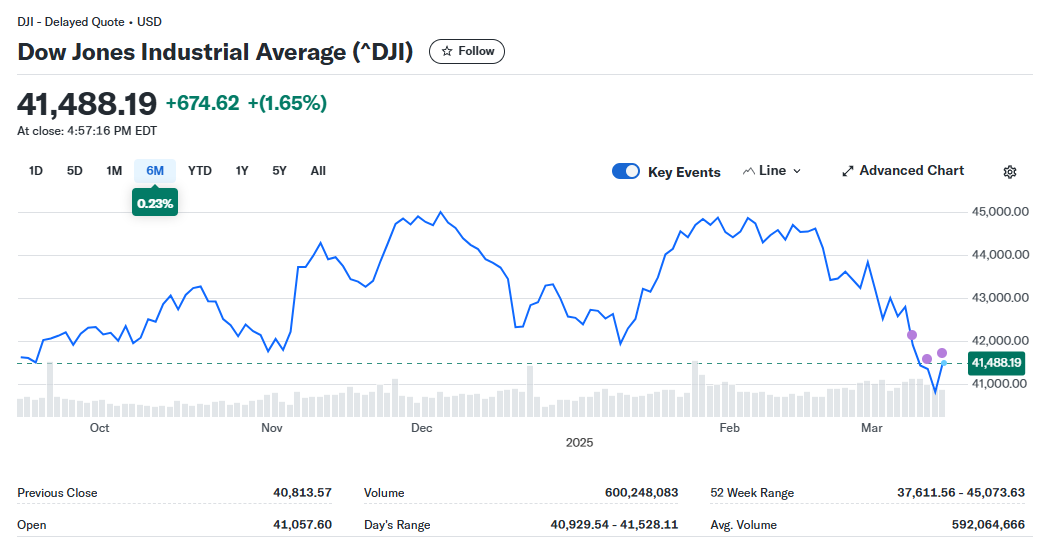This screenshot has width=1041, height=544.
Task: Click the Open value 41,057.60
Action: [x=302, y=525]
